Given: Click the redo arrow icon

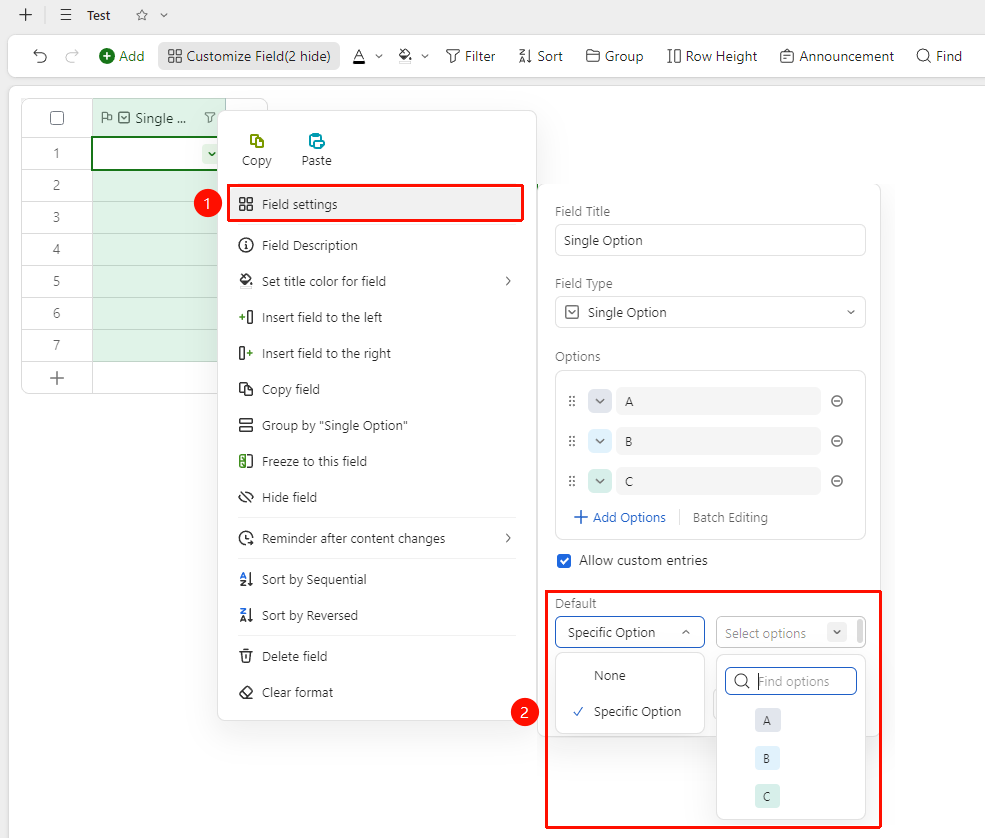Looking at the screenshot, I should tap(72, 57).
